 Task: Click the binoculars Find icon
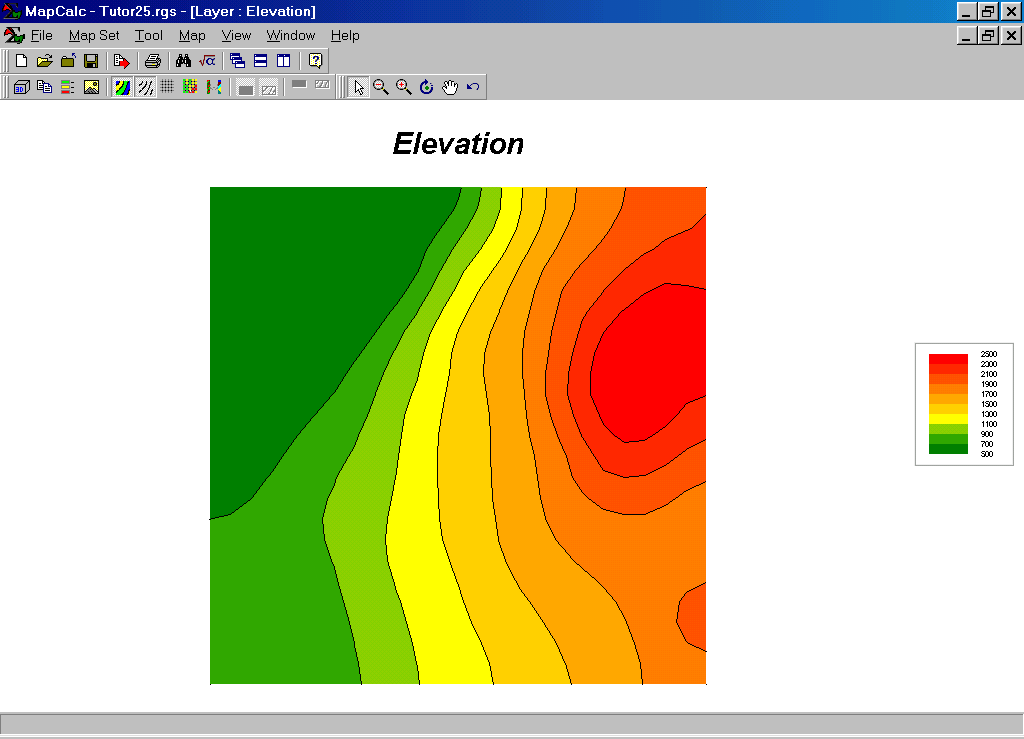pos(183,61)
